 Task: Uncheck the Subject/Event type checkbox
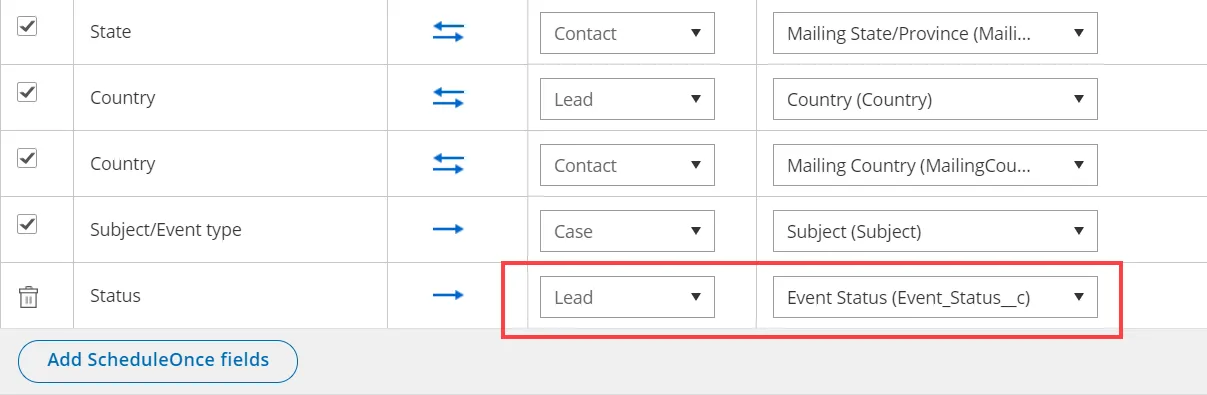[x=28, y=224]
